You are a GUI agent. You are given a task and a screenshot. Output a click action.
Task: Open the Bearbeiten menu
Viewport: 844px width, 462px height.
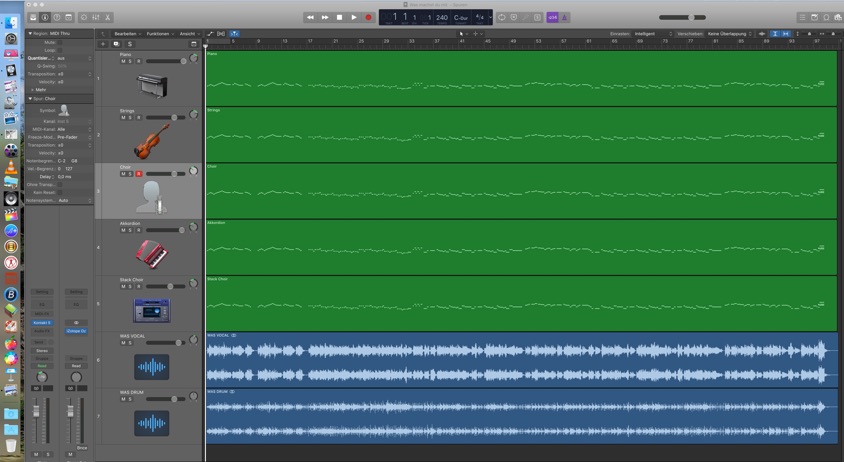127,33
